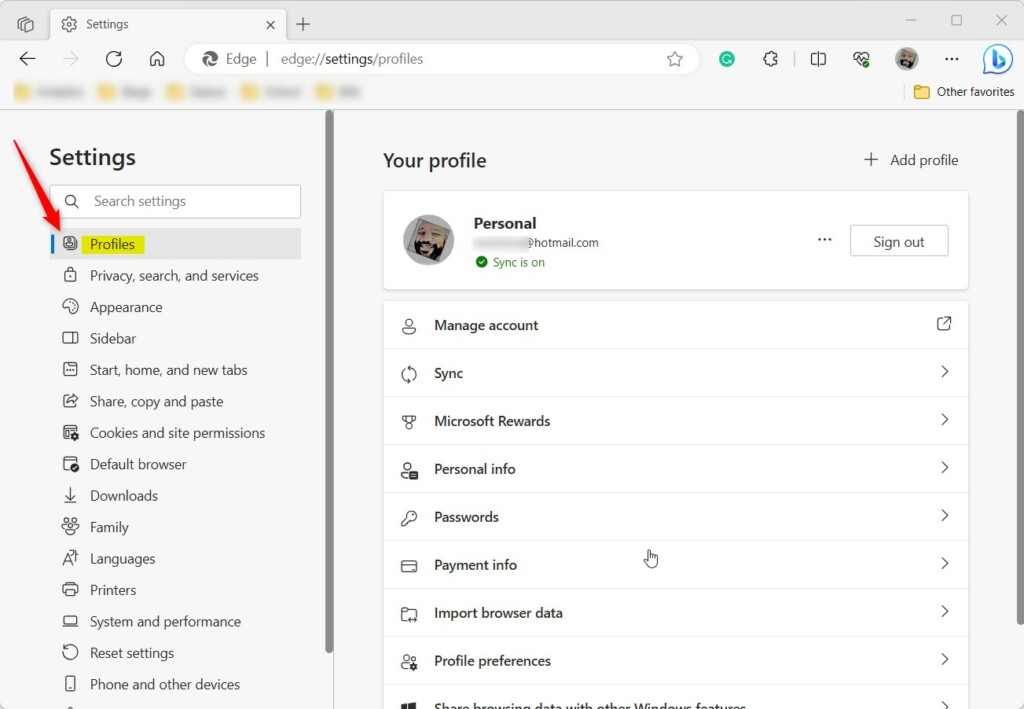This screenshot has width=1024, height=709.
Task: Click the Personal info icon
Action: (409, 470)
